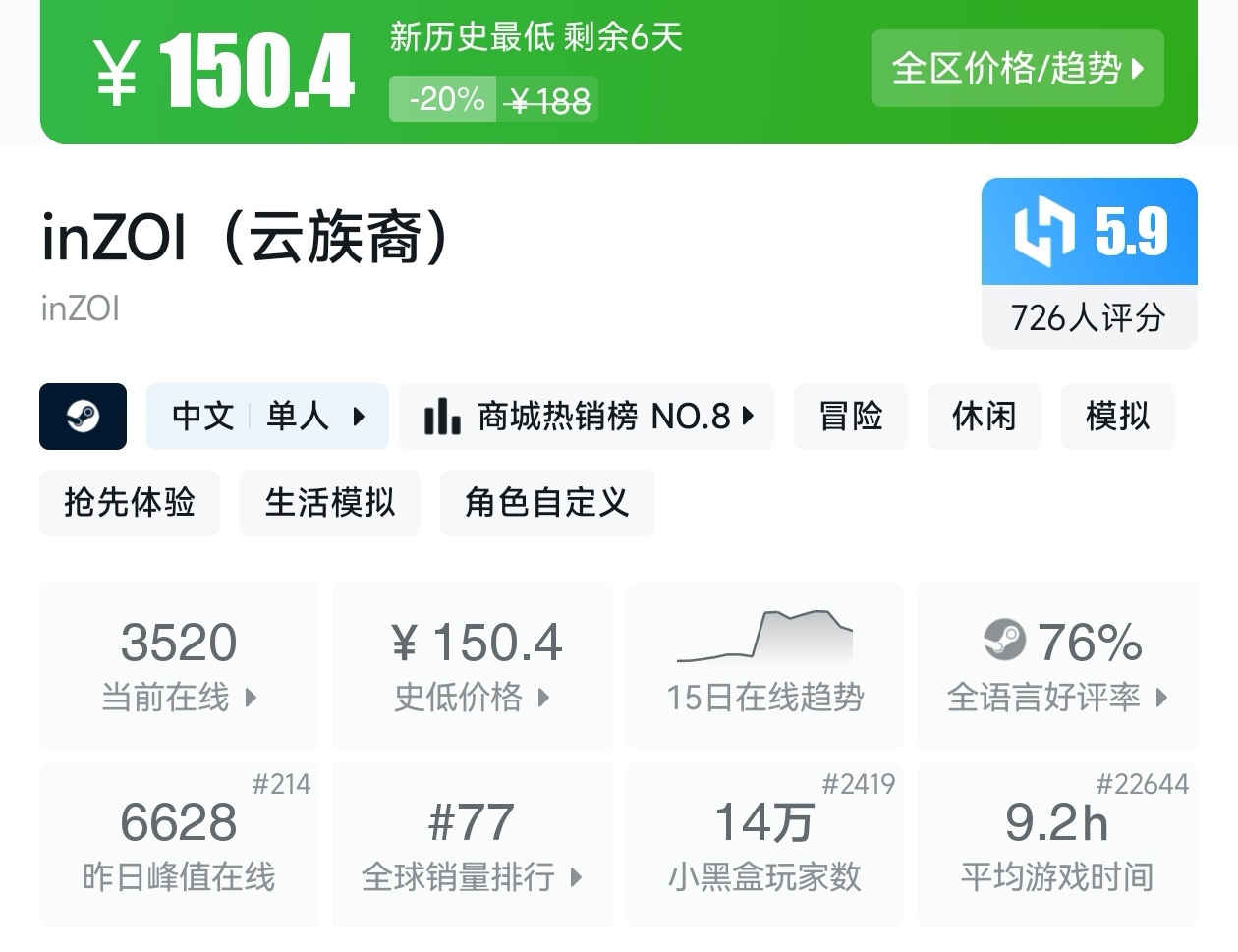Image resolution: width=1238 pixels, height=952 pixels.
Task: Click the 14万 小黑盒玩家数 stat
Action: point(764,845)
